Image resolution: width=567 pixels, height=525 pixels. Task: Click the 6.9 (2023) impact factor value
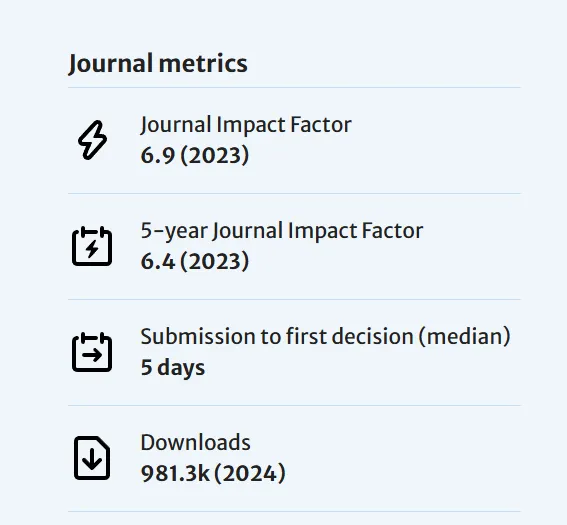coord(195,155)
